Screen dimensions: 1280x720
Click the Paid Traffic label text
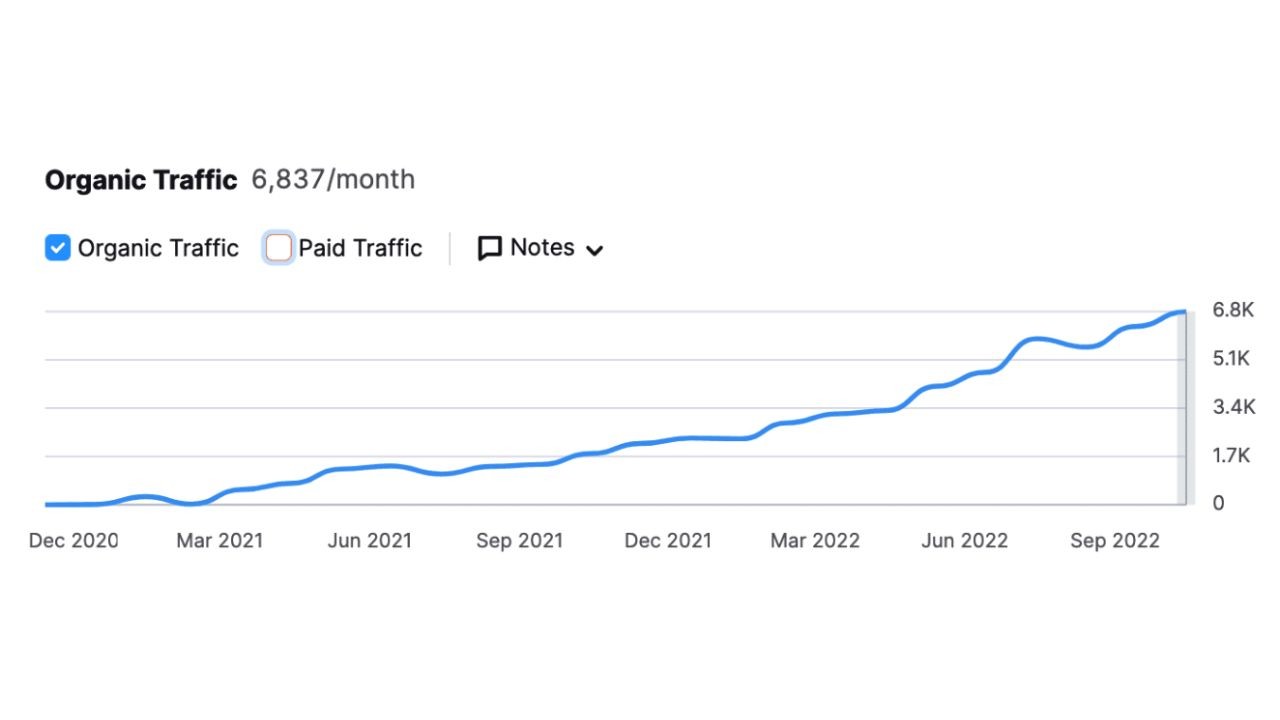360,248
